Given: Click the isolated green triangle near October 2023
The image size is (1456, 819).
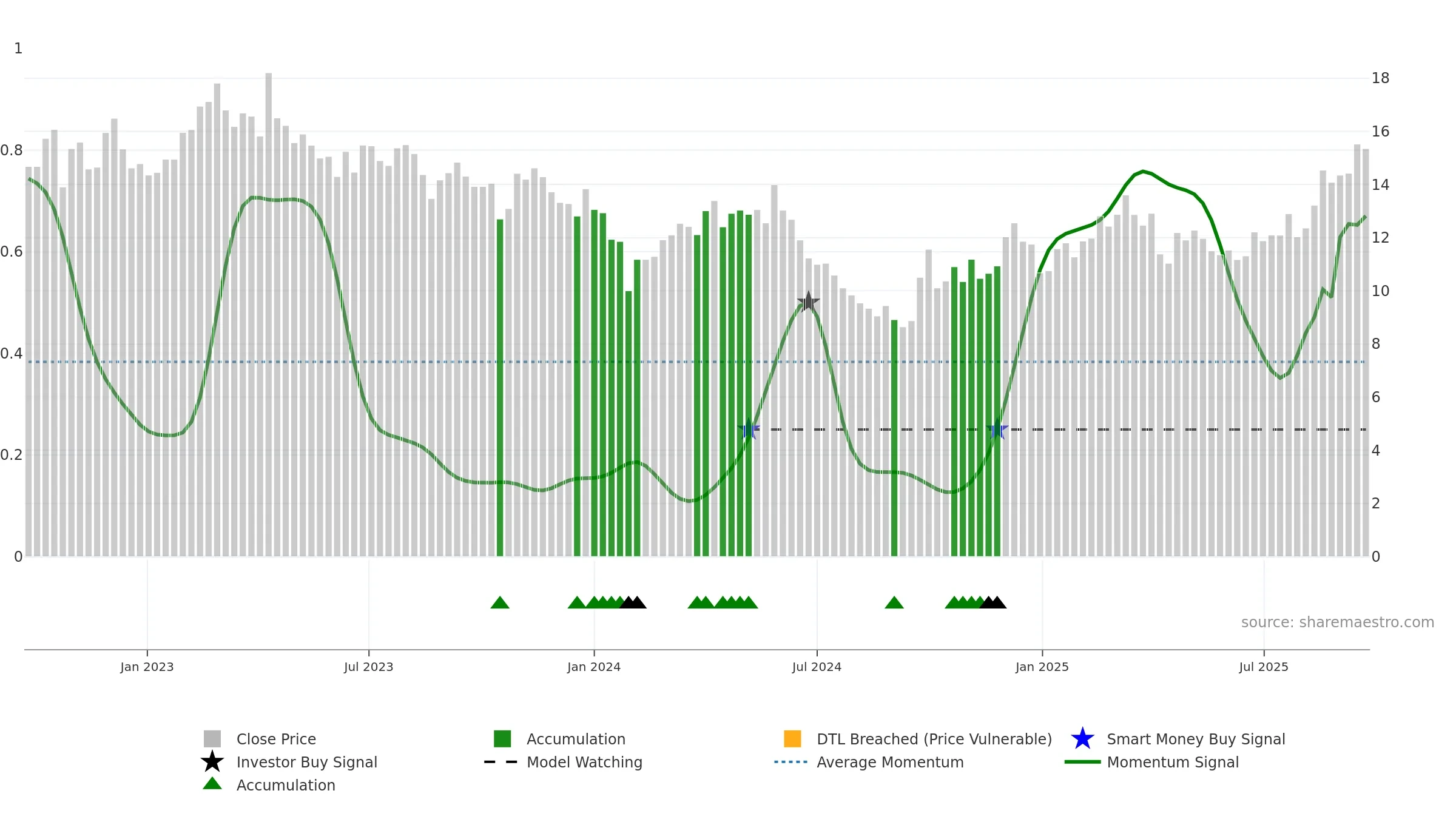Looking at the screenshot, I should (x=500, y=602).
